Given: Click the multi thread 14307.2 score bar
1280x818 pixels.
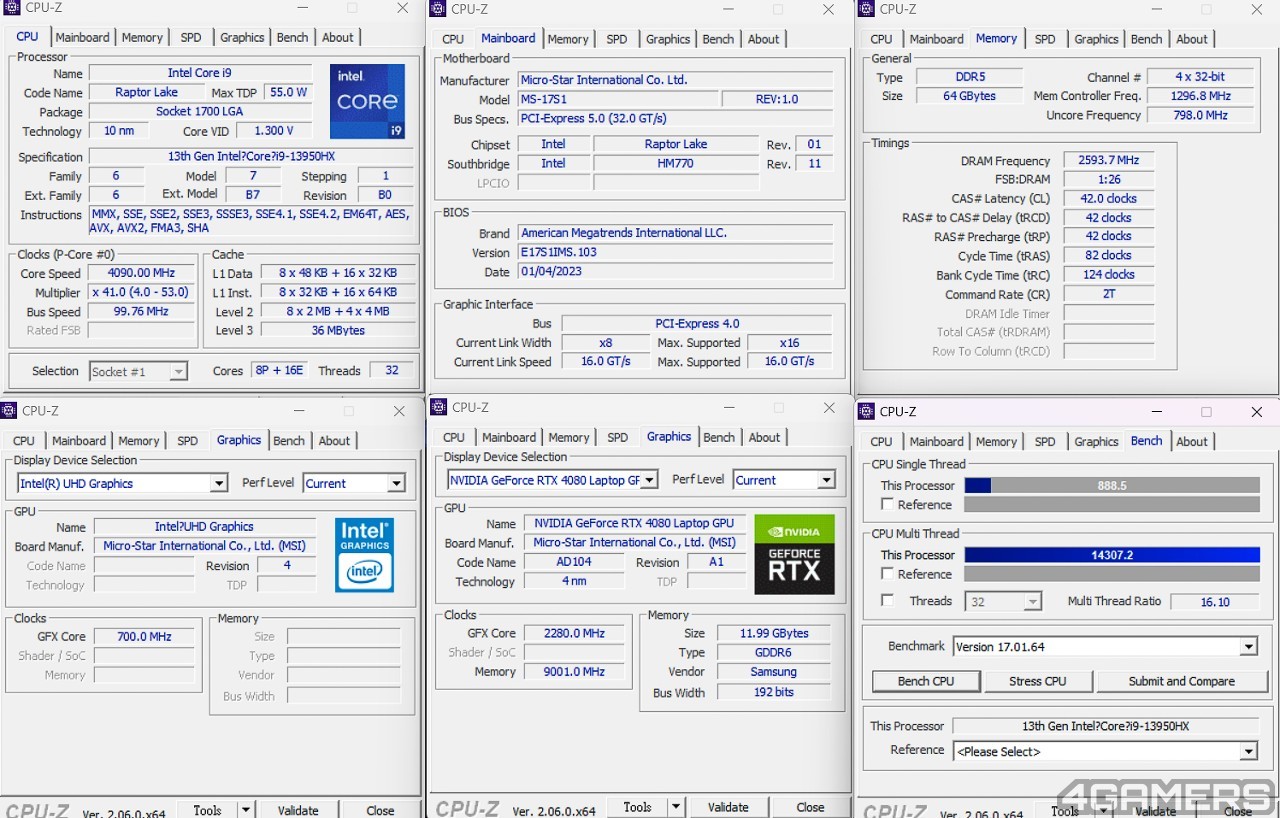Looking at the screenshot, I should coord(1112,555).
